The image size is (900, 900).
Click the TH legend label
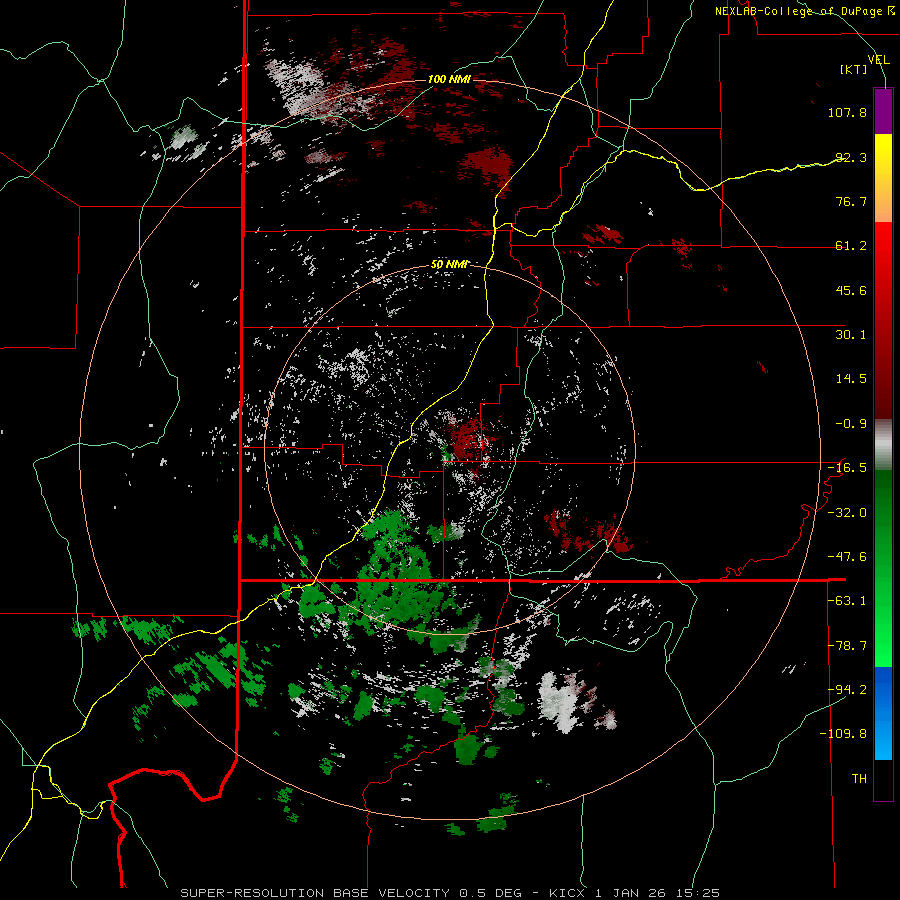[859, 779]
